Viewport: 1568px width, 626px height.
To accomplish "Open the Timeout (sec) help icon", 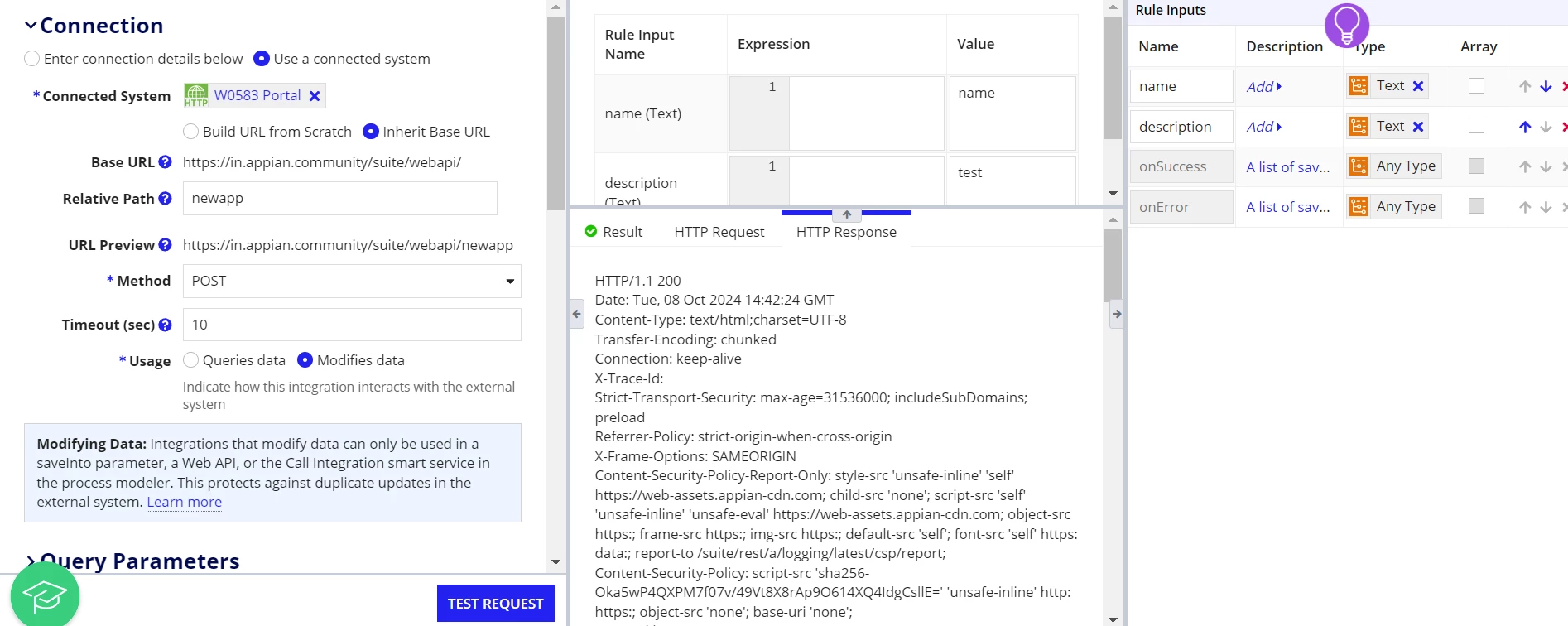I will pos(165,325).
